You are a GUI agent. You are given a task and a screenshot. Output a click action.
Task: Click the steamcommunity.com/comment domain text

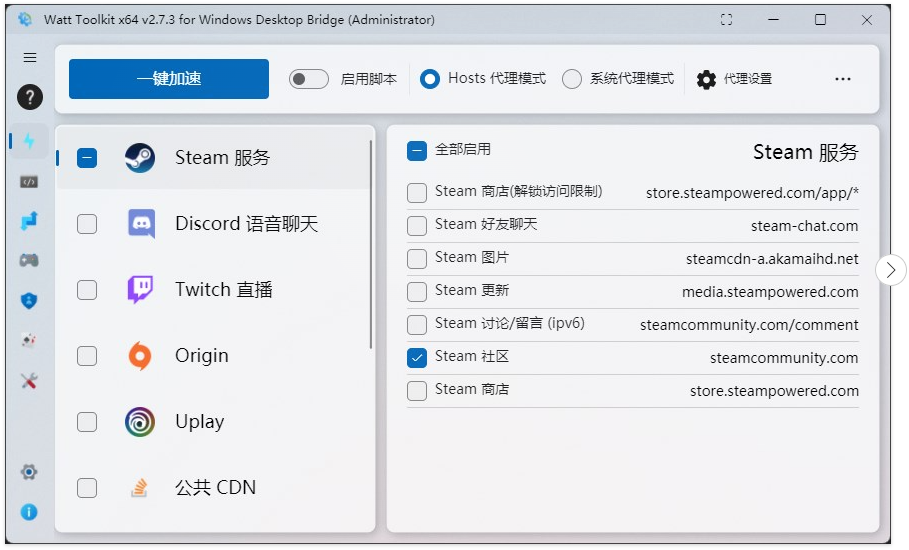click(x=749, y=325)
